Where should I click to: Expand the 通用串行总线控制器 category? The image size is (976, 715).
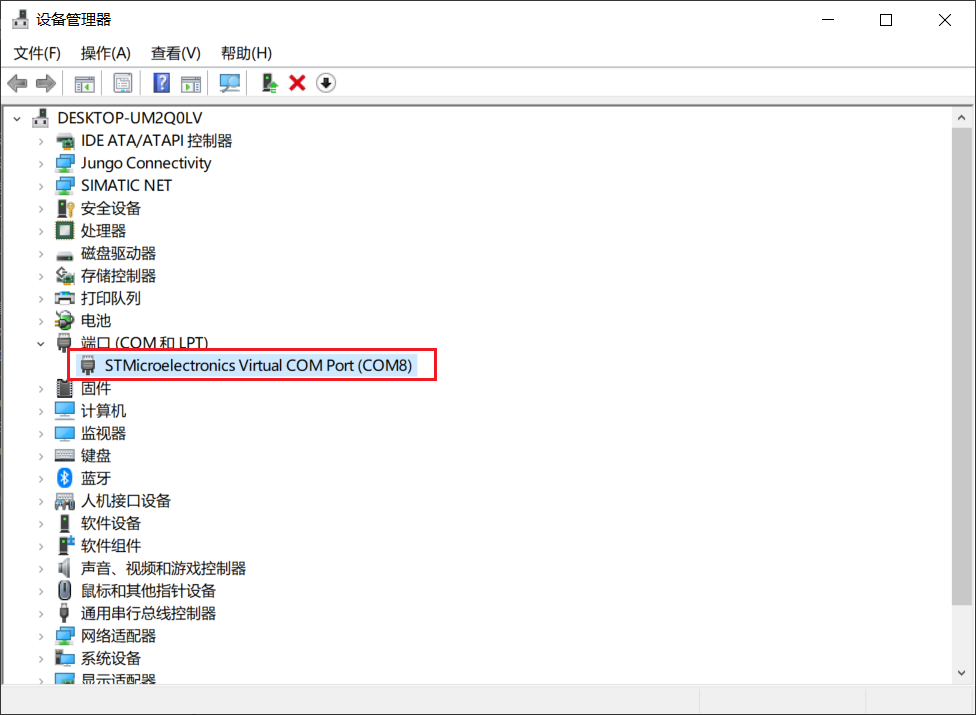[41, 613]
